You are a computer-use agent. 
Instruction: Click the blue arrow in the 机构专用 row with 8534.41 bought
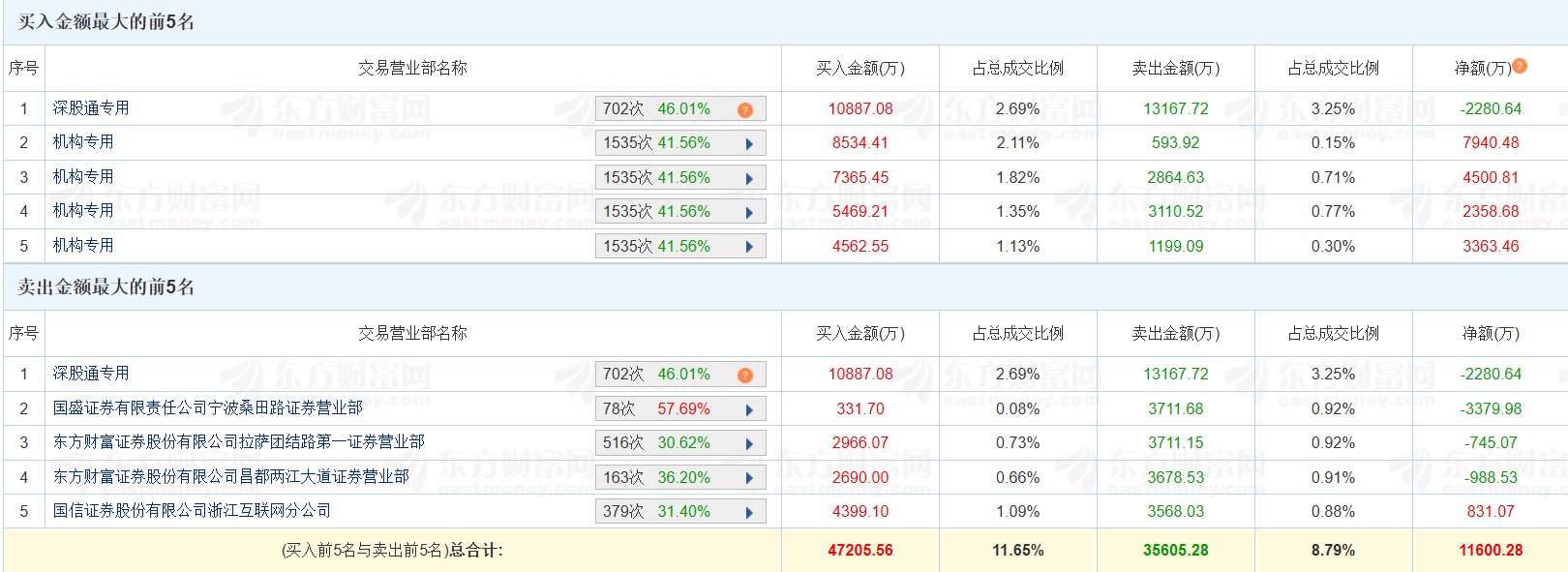pyautogui.click(x=749, y=143)
